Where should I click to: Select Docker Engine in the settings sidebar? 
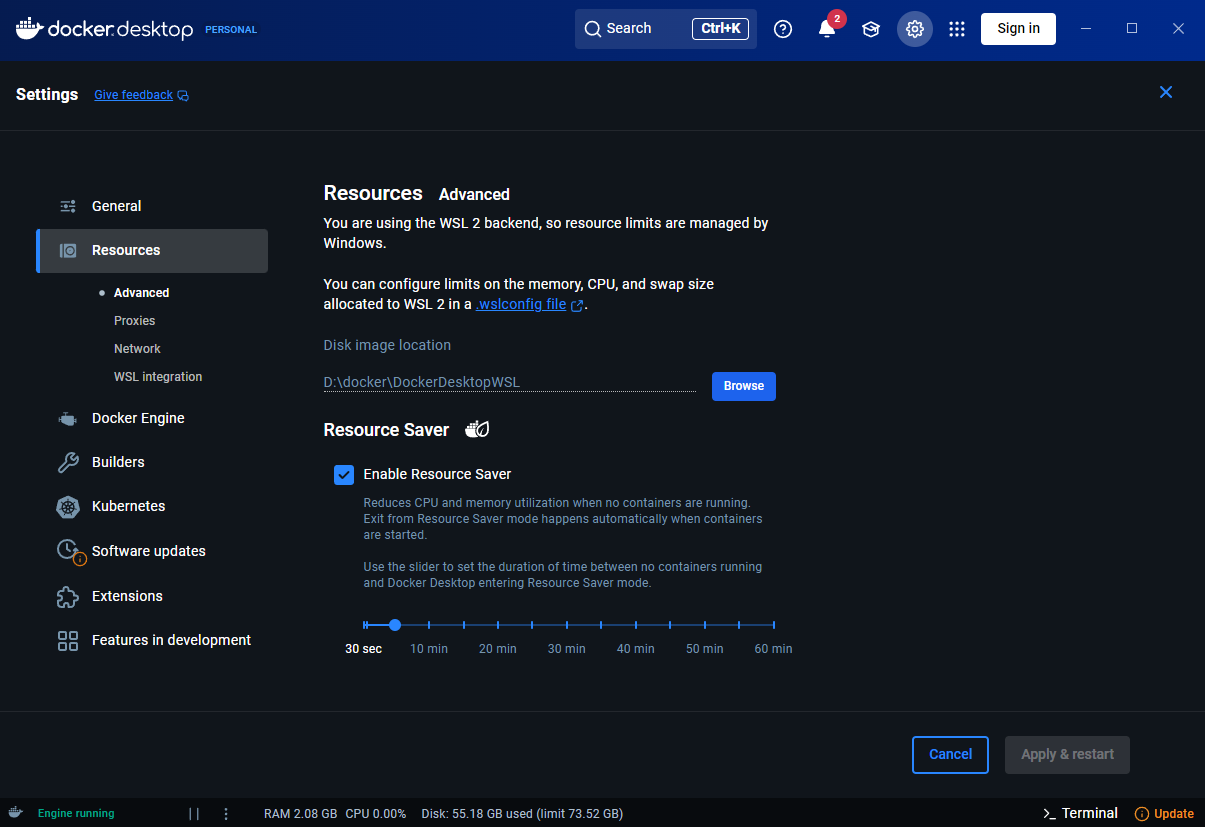(x=137, y=418)
